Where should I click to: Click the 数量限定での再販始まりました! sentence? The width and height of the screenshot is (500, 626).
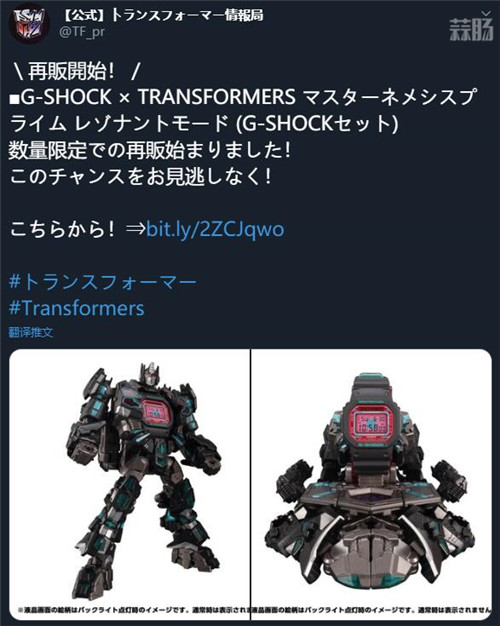(x=149, y=151)
